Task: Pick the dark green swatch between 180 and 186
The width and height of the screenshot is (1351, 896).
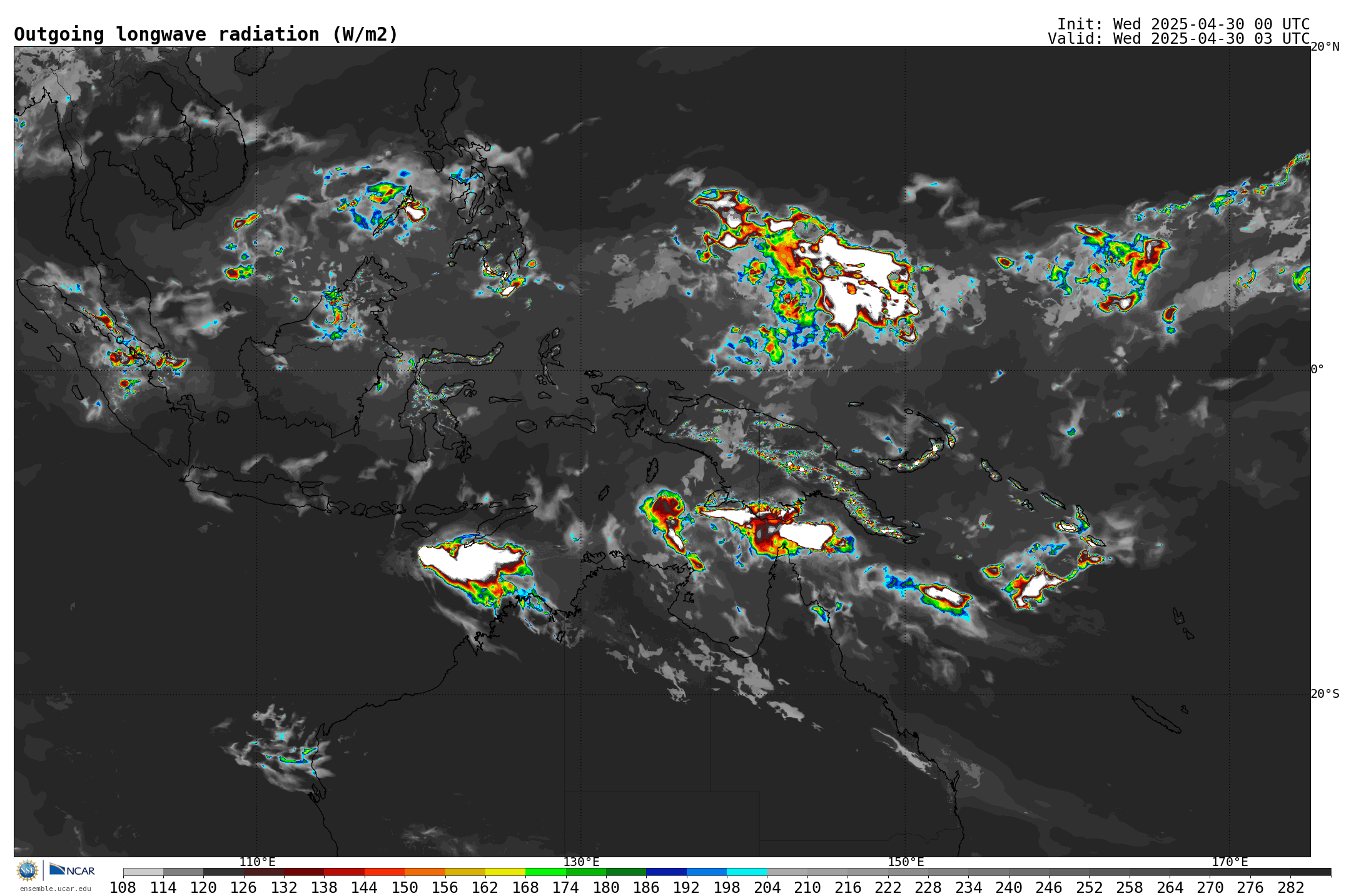Action: click(x=626, y=872)
